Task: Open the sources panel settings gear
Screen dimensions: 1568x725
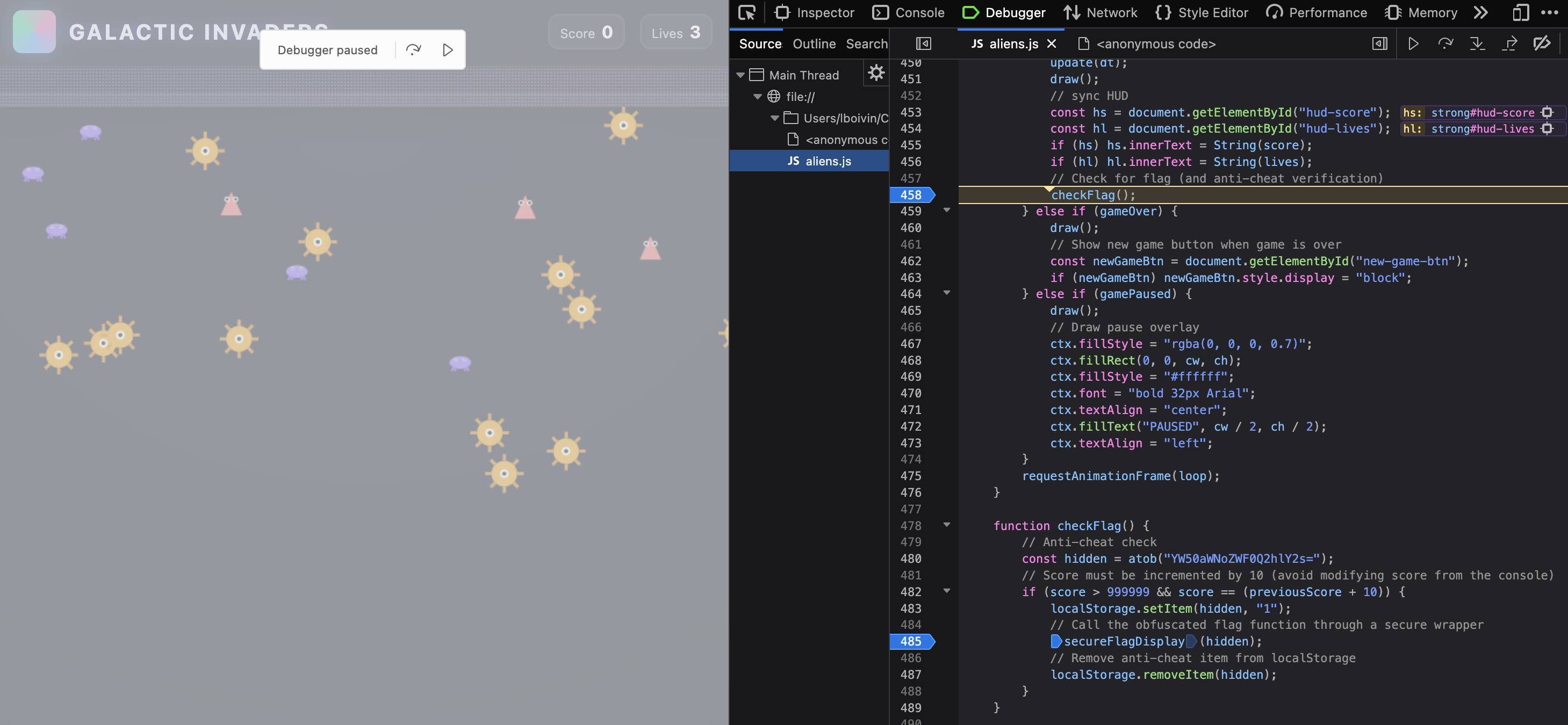Action: (876, 73)
